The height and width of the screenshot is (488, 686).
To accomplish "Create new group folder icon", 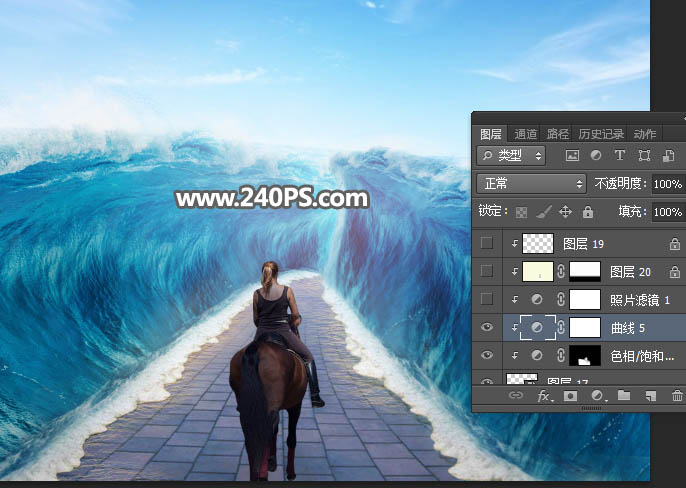I will [x=624, y=395].
